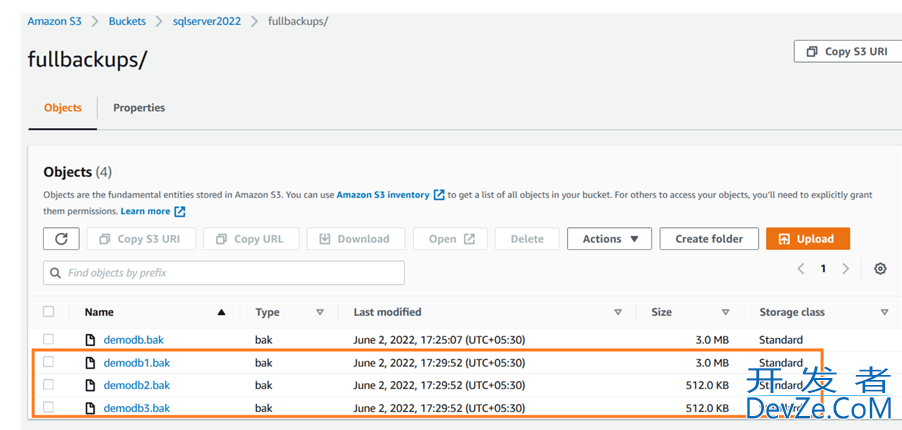
Task: Open the demodb3.bak object link
Action: [x=137, y=408]
